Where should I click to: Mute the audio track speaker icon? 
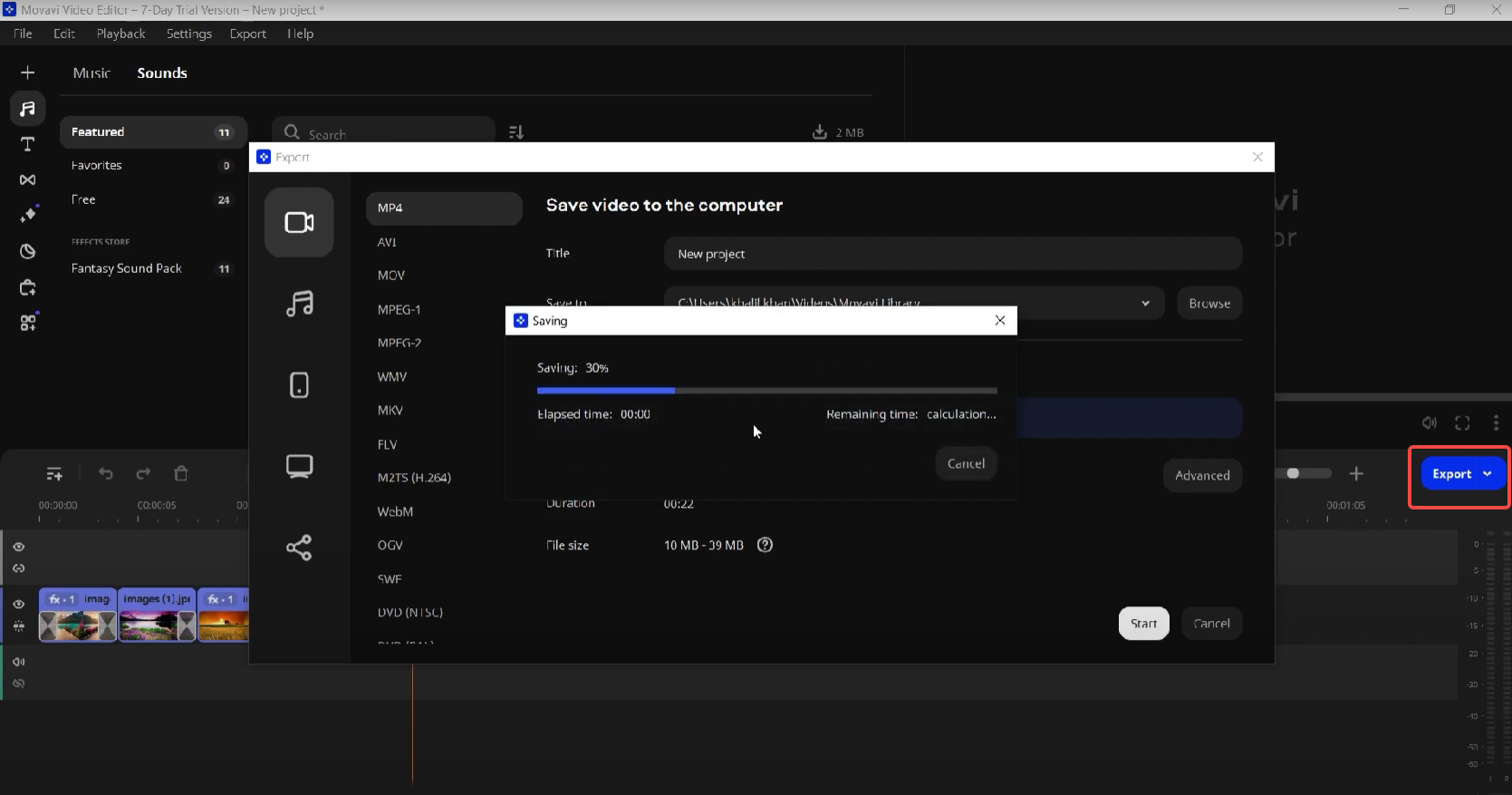(19, 662)
